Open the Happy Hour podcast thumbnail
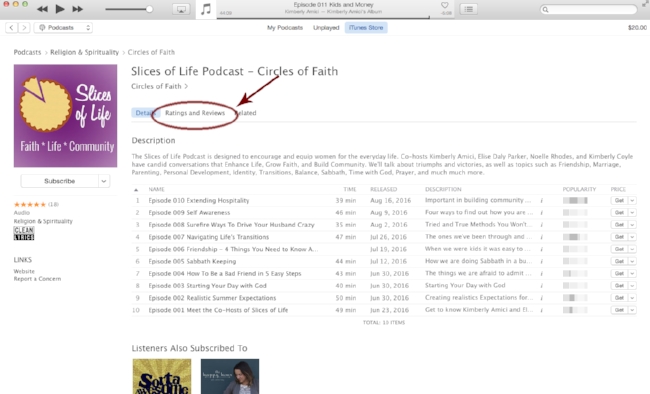The width and height of the screenshot is (650, 394). 230,377
